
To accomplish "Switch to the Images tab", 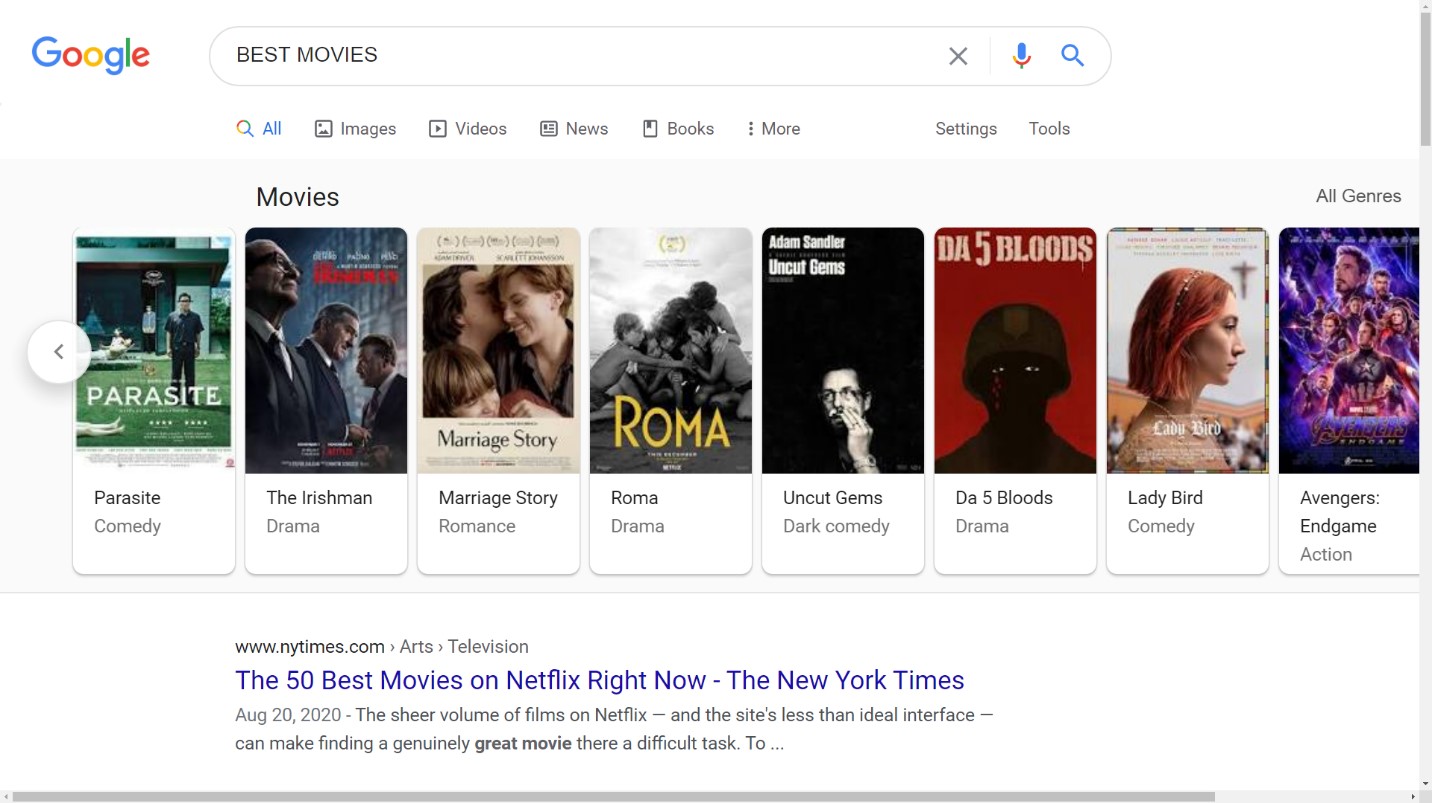I will click(x=355, y=129).
